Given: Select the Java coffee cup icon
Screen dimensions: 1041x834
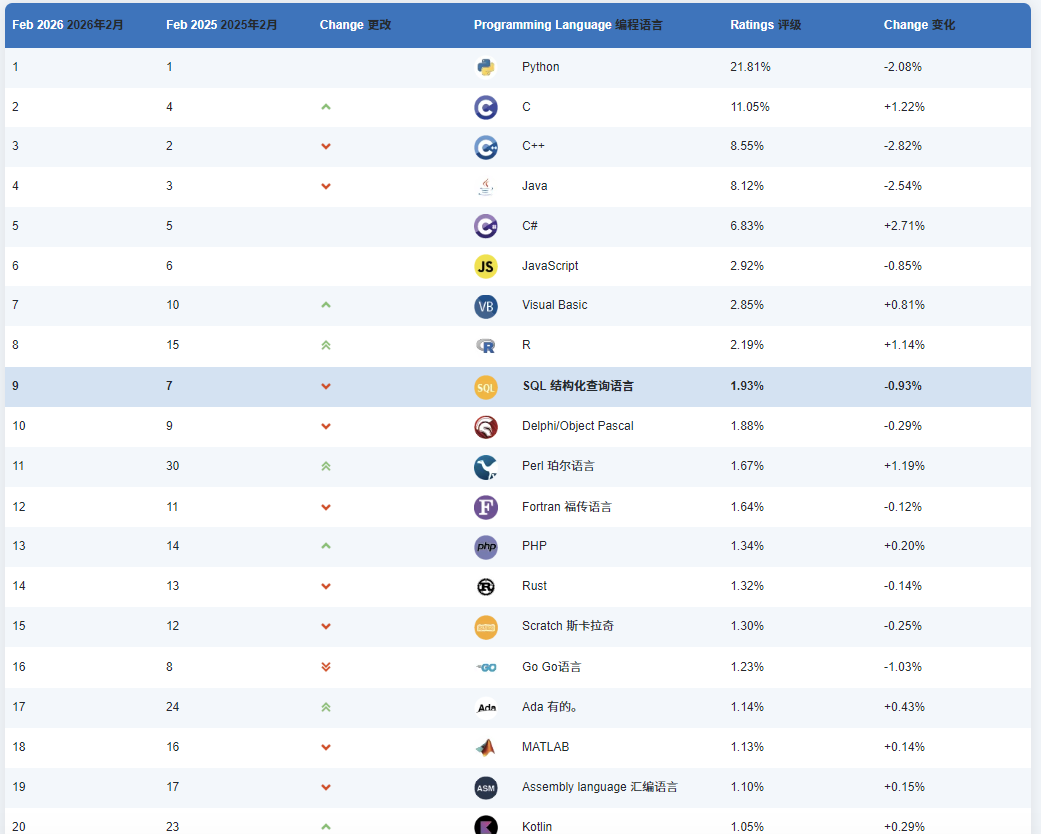Looking at the screenshot, I should 486,187.
